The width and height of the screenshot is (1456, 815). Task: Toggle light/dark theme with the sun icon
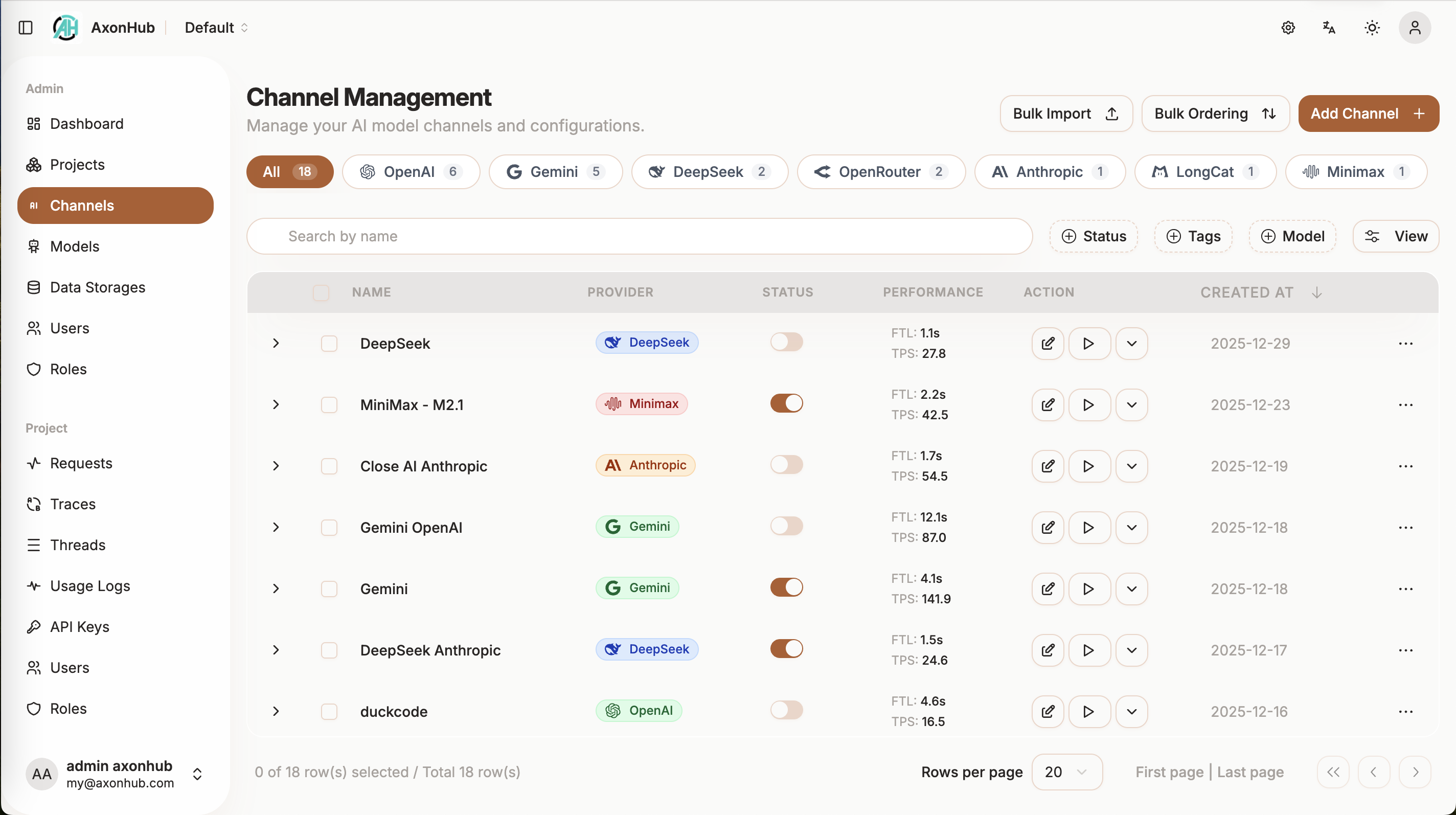[x=1372, y=27]
